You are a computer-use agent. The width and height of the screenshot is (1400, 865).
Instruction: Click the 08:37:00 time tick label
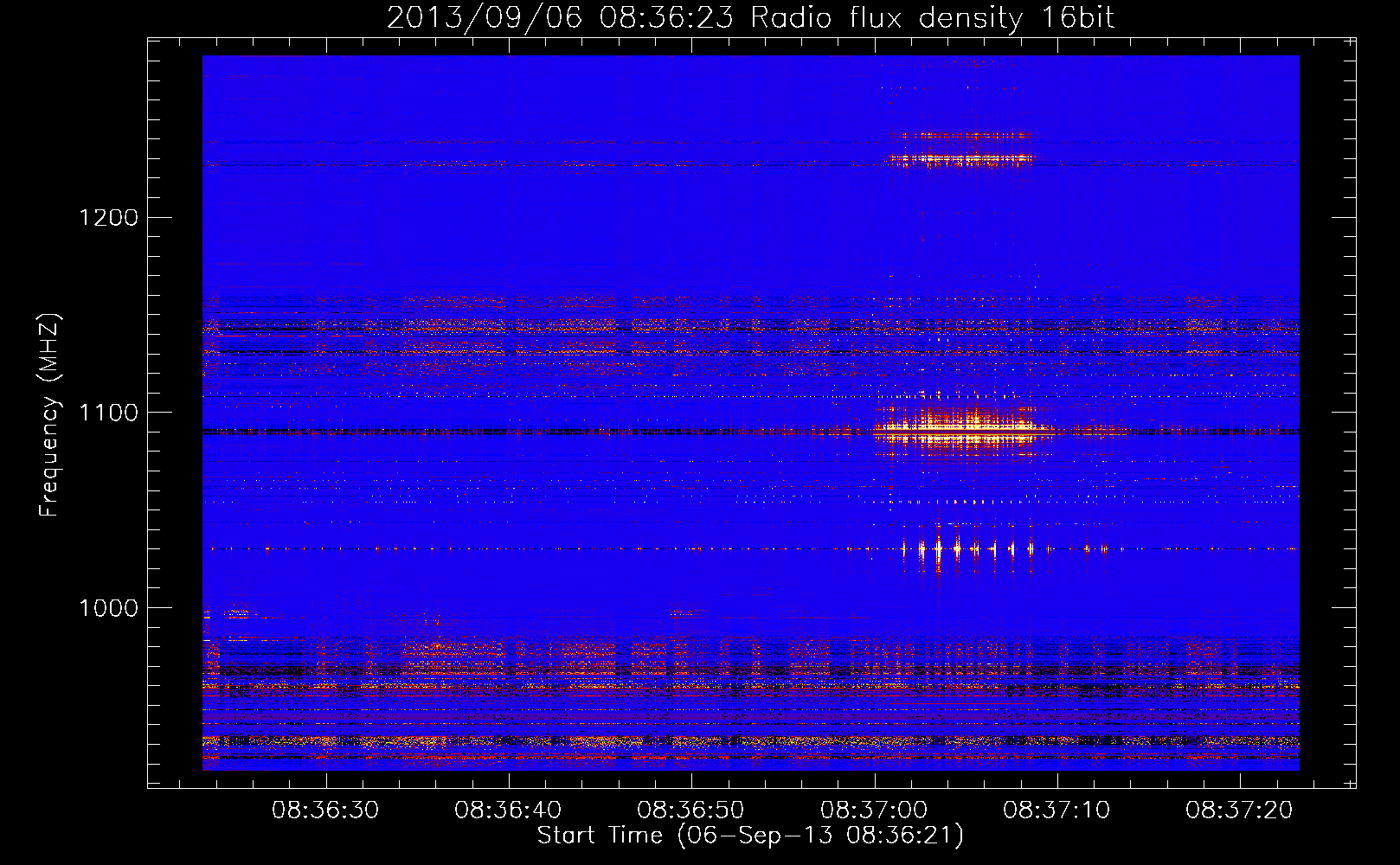tap(874, 811)
